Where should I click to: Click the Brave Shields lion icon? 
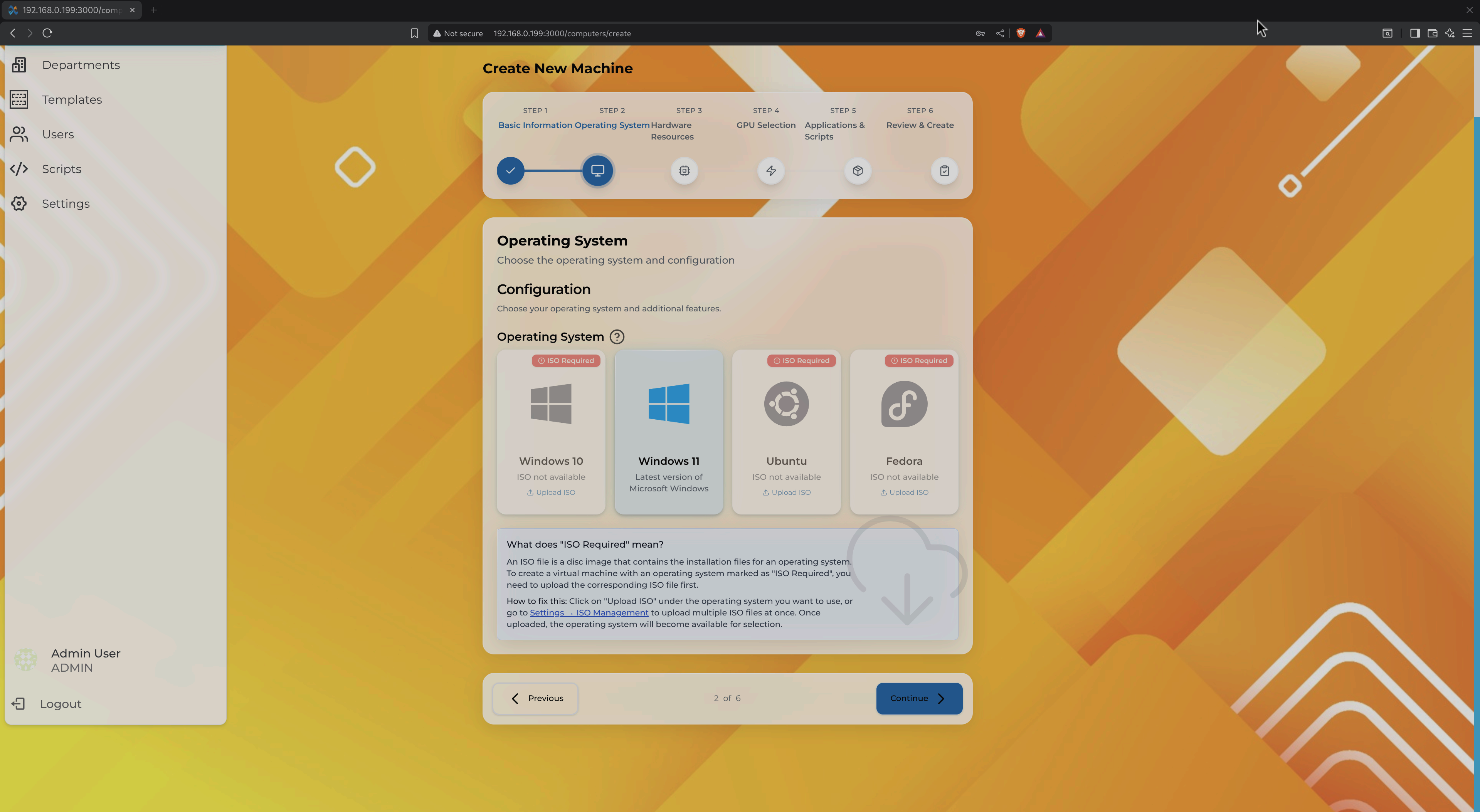(x=1020, y=33)
